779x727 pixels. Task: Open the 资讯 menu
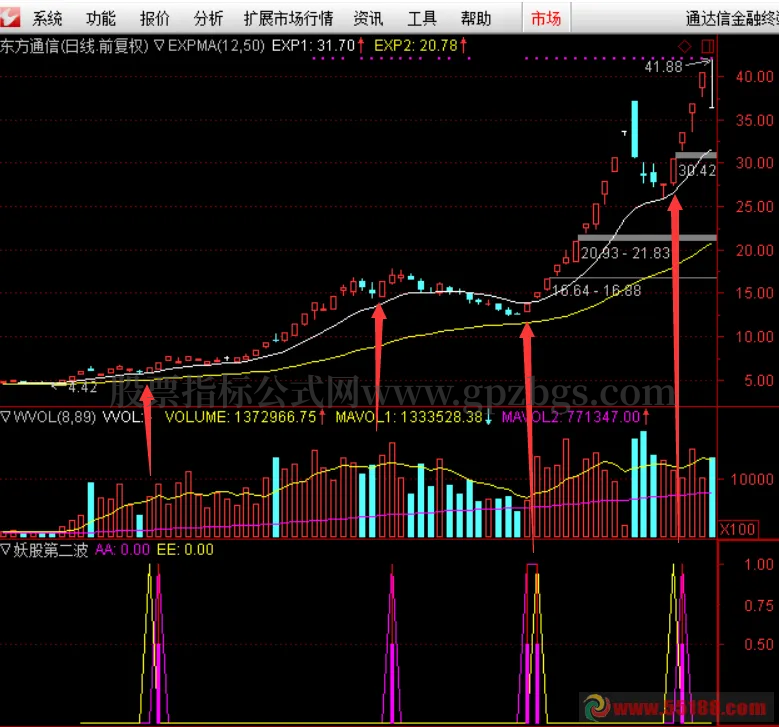click(x=368, y=18)
